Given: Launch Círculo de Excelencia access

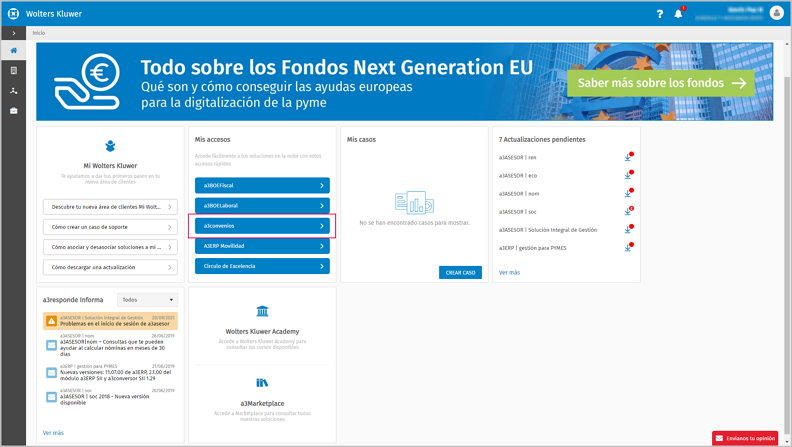Looking at the screenshot, I should [x=262, y=266].
